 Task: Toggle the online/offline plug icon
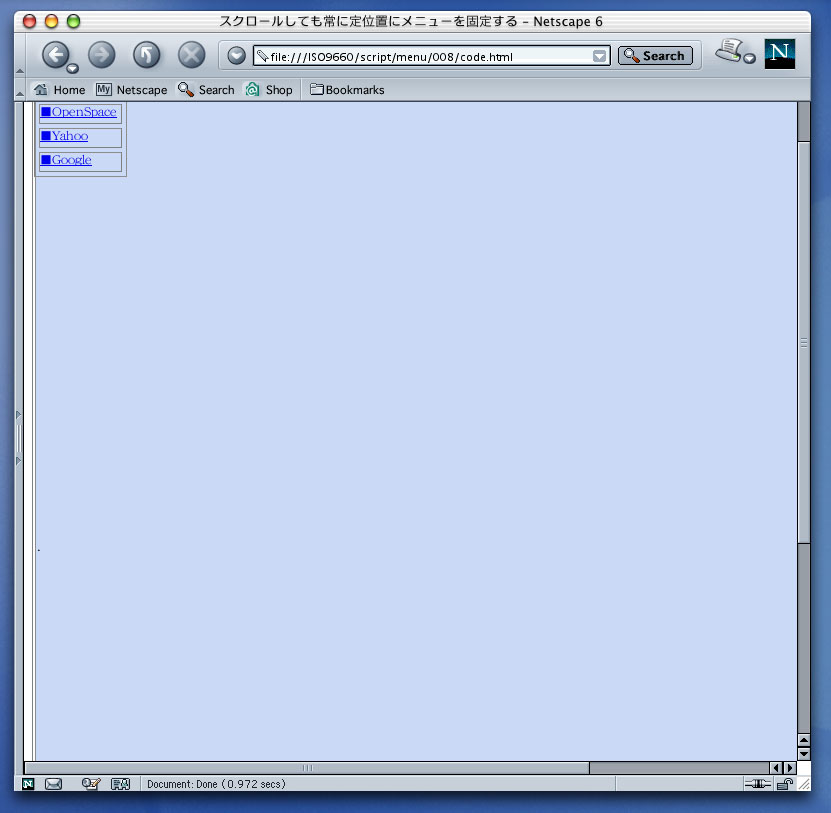(x=758, y=784)
